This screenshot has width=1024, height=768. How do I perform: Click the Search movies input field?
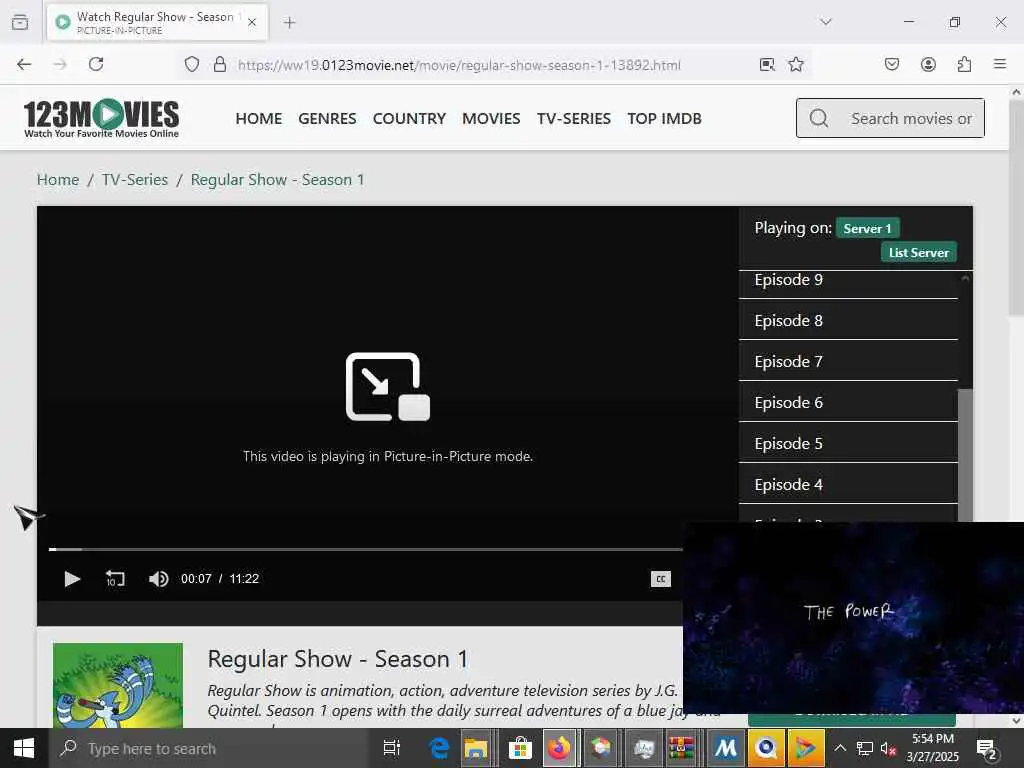[890, 118]
